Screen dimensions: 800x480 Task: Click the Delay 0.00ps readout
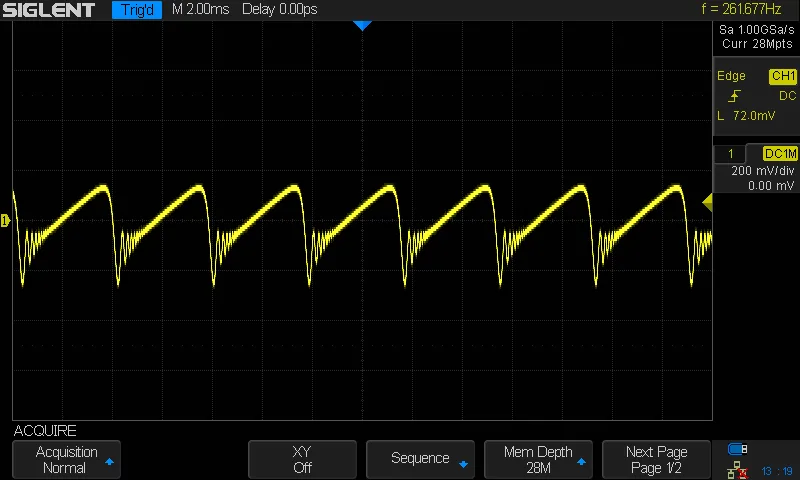coord(280,9)
